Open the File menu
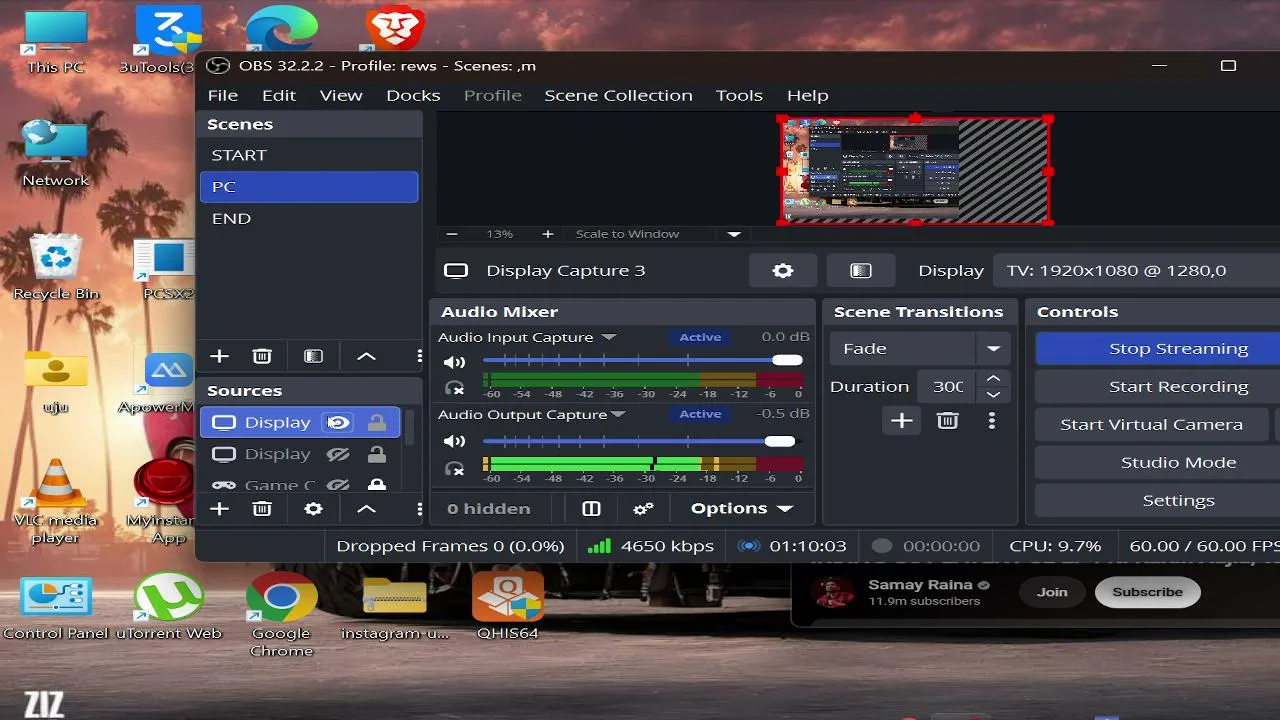This screenshot has height=720, width=1280. (x=222, y=95)
